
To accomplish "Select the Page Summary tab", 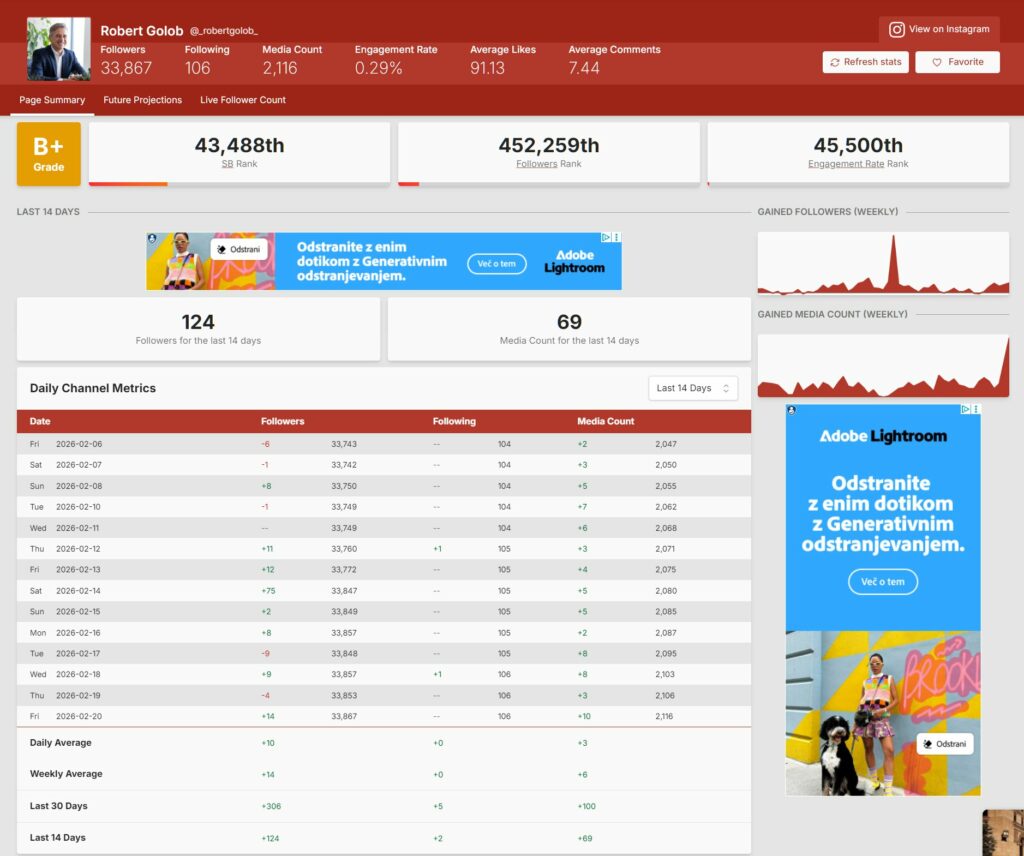I will (52, 100).
